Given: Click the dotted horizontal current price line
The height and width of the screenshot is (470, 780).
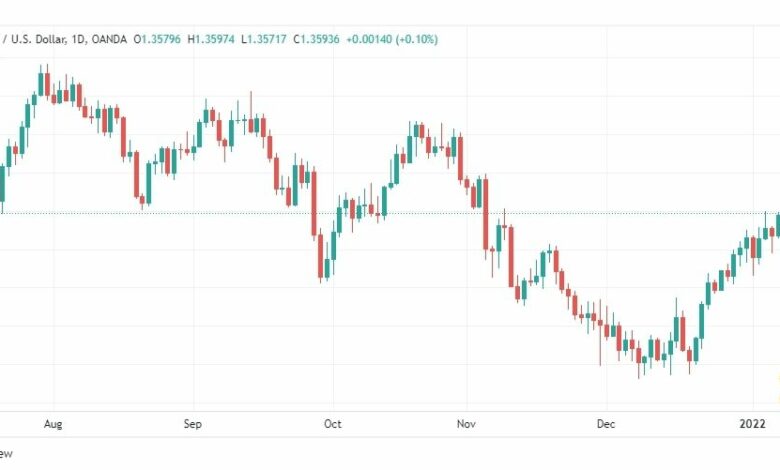Looking at the screenshot, I should pos(390,213).
